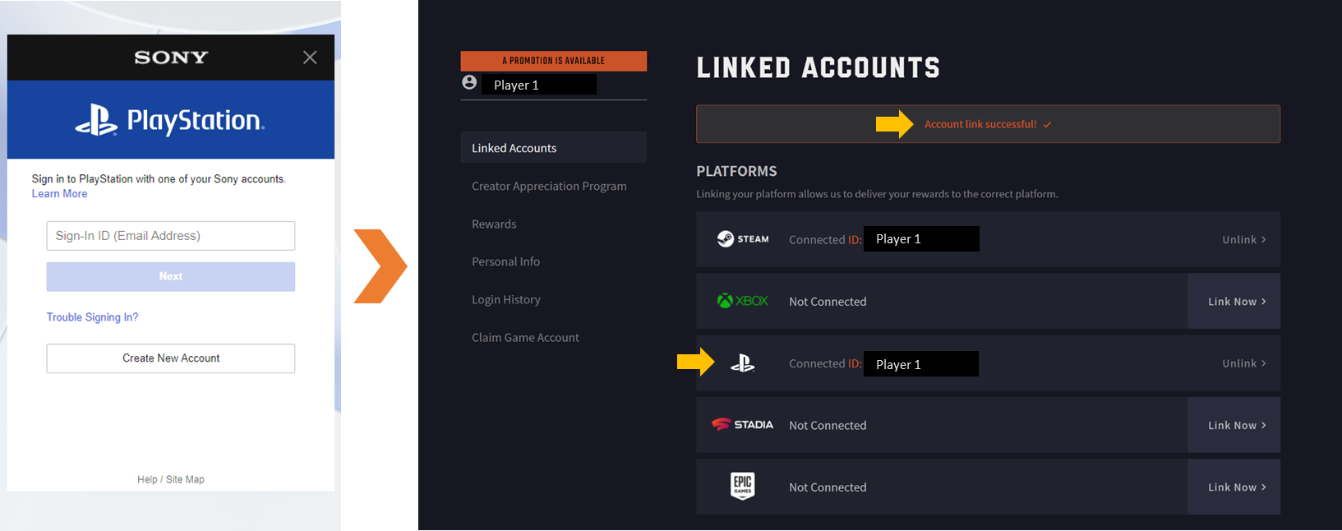Image resolution: width=1342 pixels, height=531 pixels.
Task: Click the Steam platform logo
Action: tap(742, 239)
